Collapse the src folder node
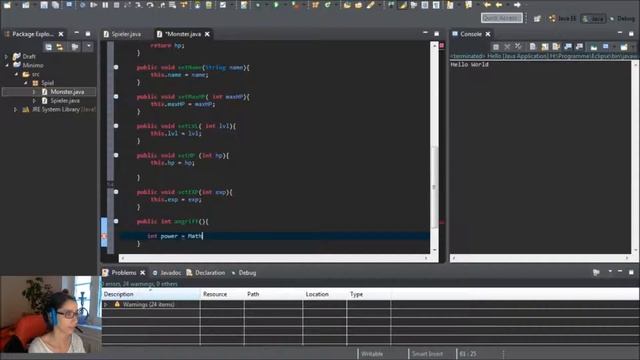The image size is (640, 360). [16, 74]
